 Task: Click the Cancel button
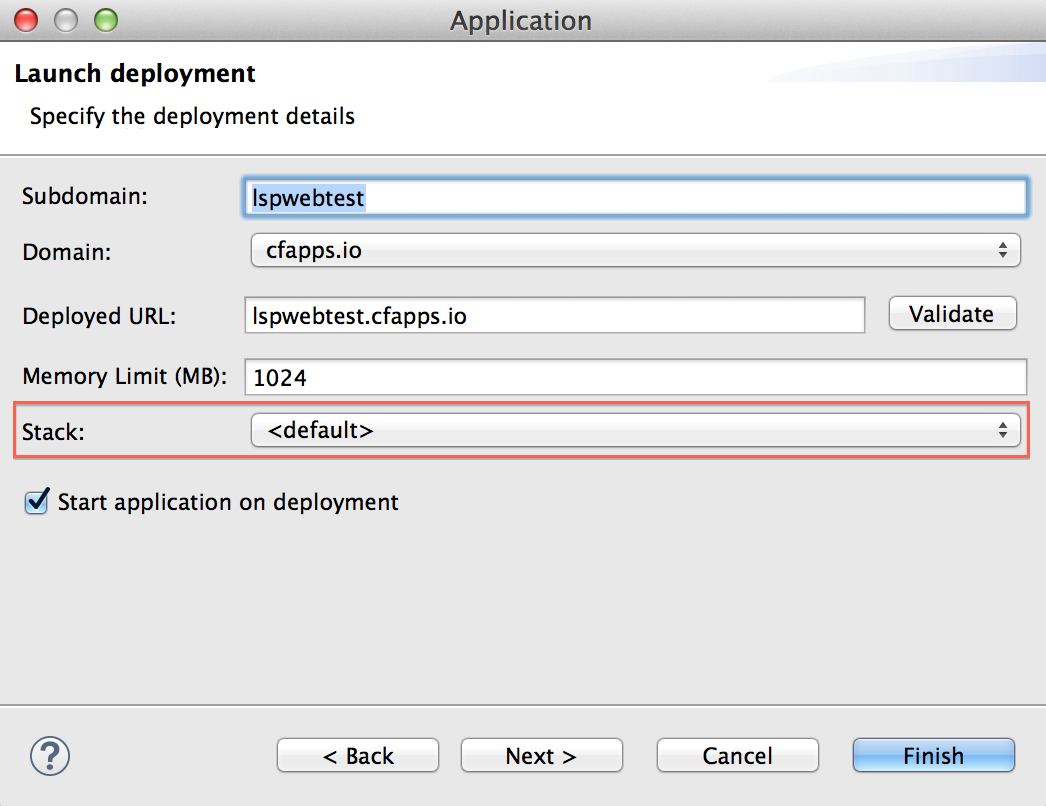(737, 756)
